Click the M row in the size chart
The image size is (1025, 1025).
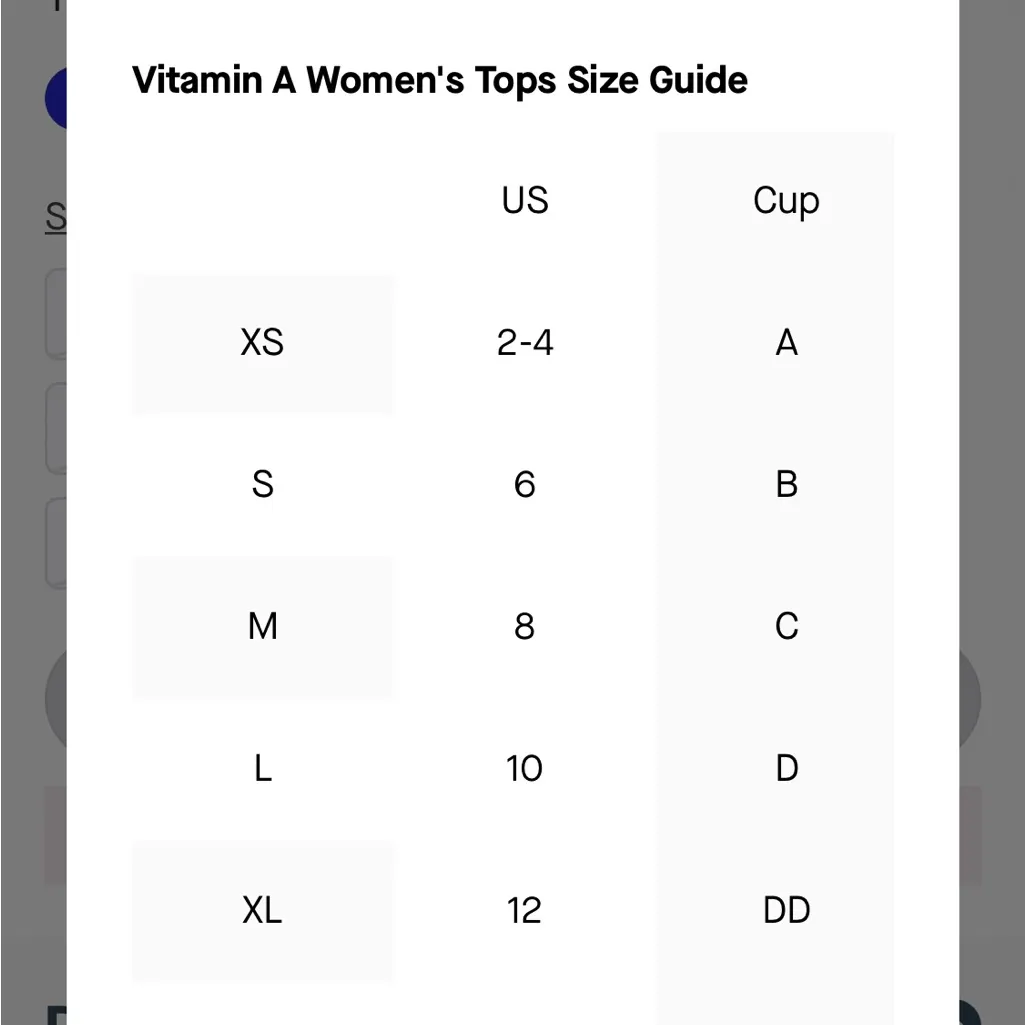pyautogui.click(x=262, y=627)
